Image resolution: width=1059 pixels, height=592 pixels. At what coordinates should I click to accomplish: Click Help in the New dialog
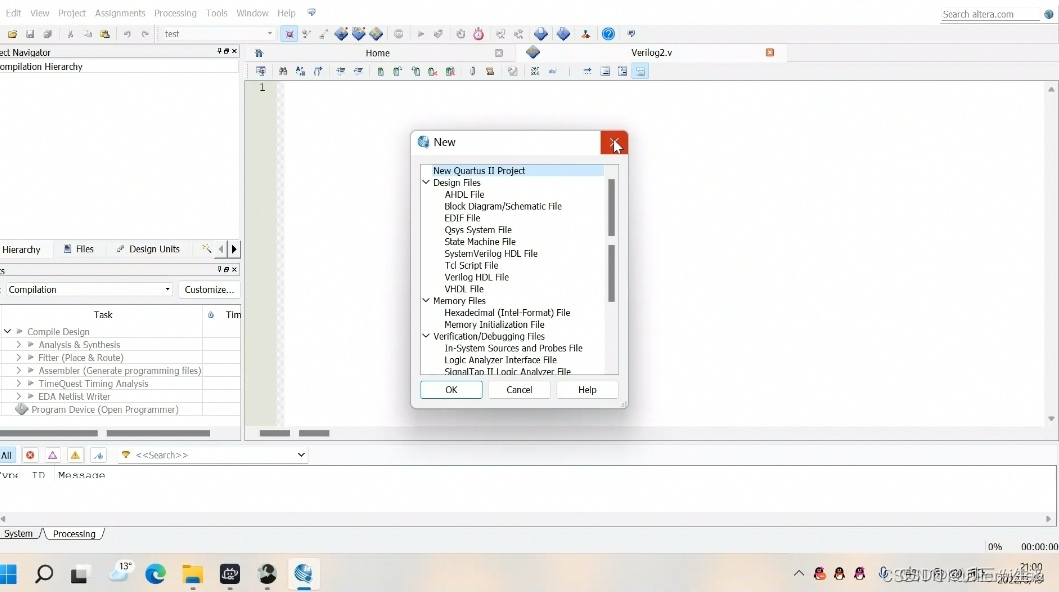click(587, 389)
